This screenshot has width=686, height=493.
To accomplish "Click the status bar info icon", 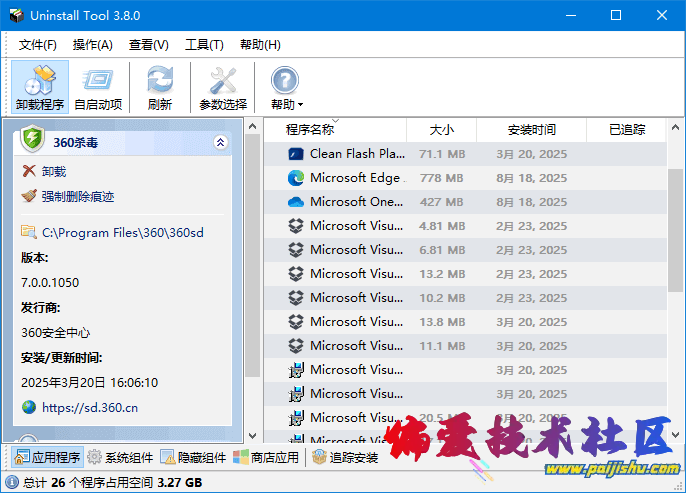I will [x=12, y=482].
